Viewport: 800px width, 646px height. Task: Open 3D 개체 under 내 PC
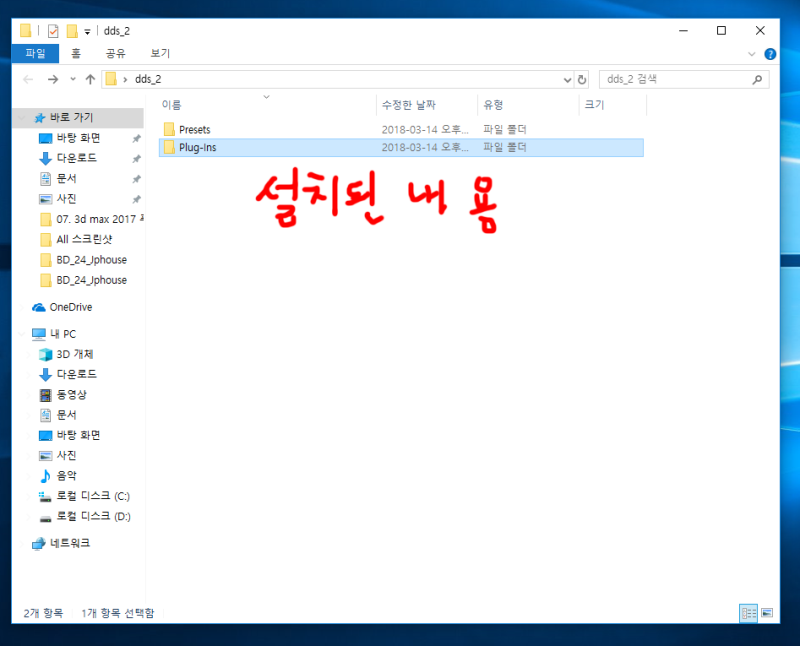(x=74, y=354)
